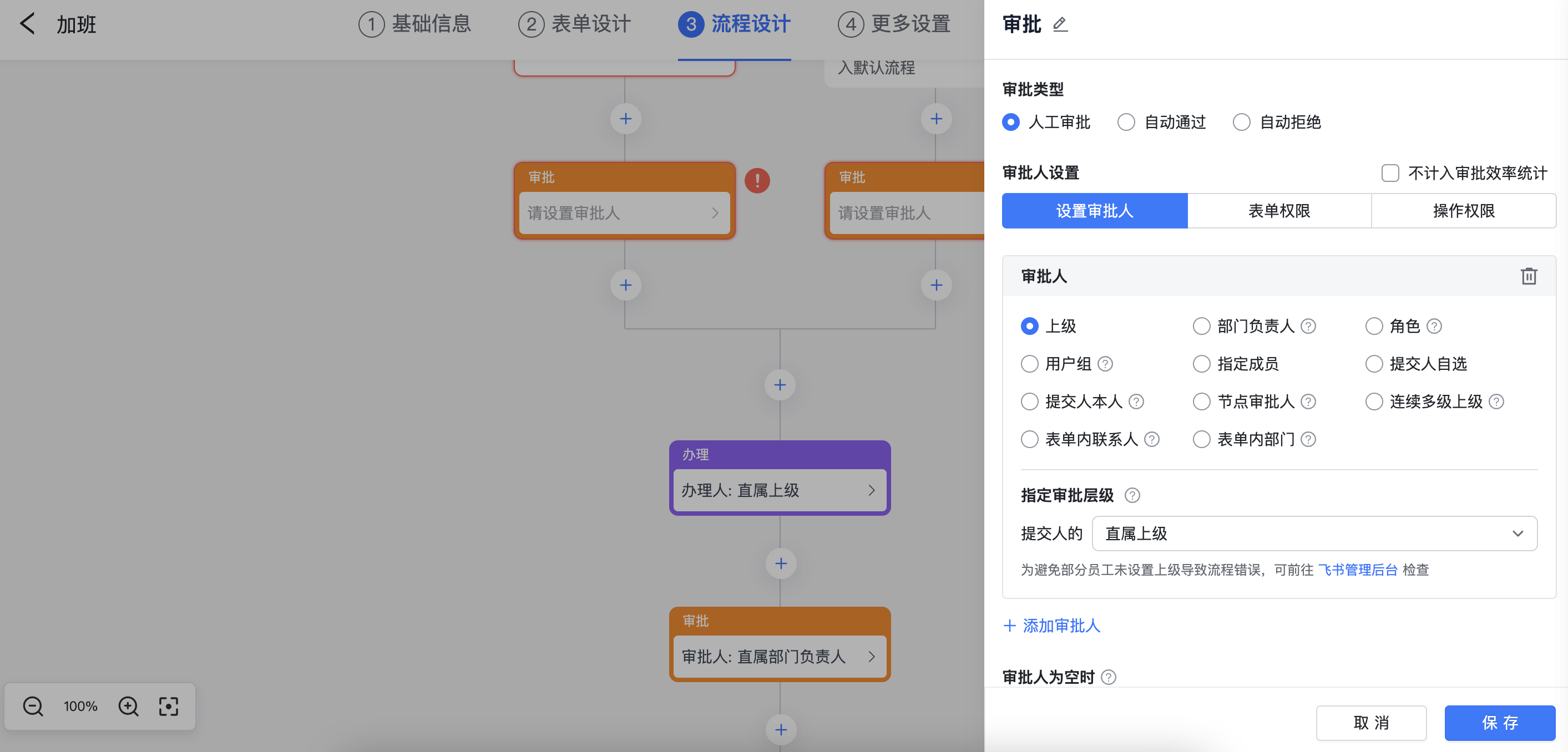Delete the 审批人 group via trash icon

click(x=1530, y=276)
